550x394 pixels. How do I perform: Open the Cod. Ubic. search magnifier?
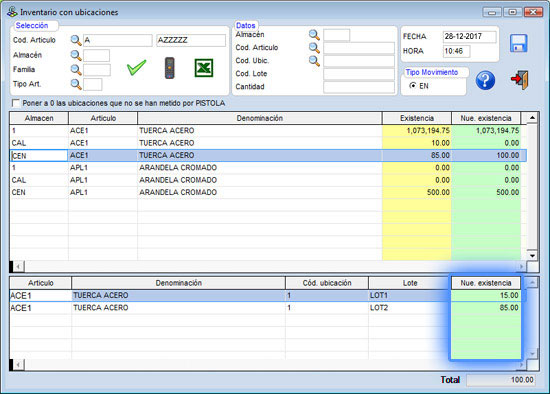coord(314,61)
